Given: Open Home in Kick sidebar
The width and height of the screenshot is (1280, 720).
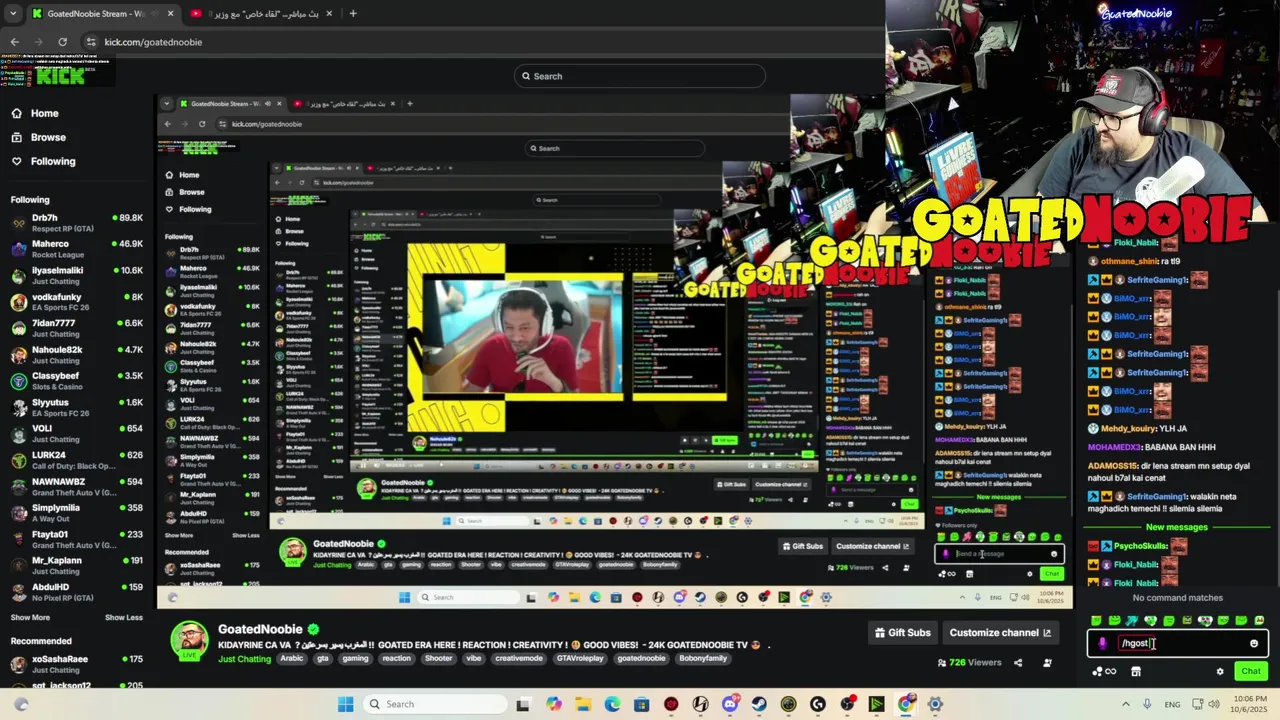Looking at the screenshot, I should [x=44, y=113].
